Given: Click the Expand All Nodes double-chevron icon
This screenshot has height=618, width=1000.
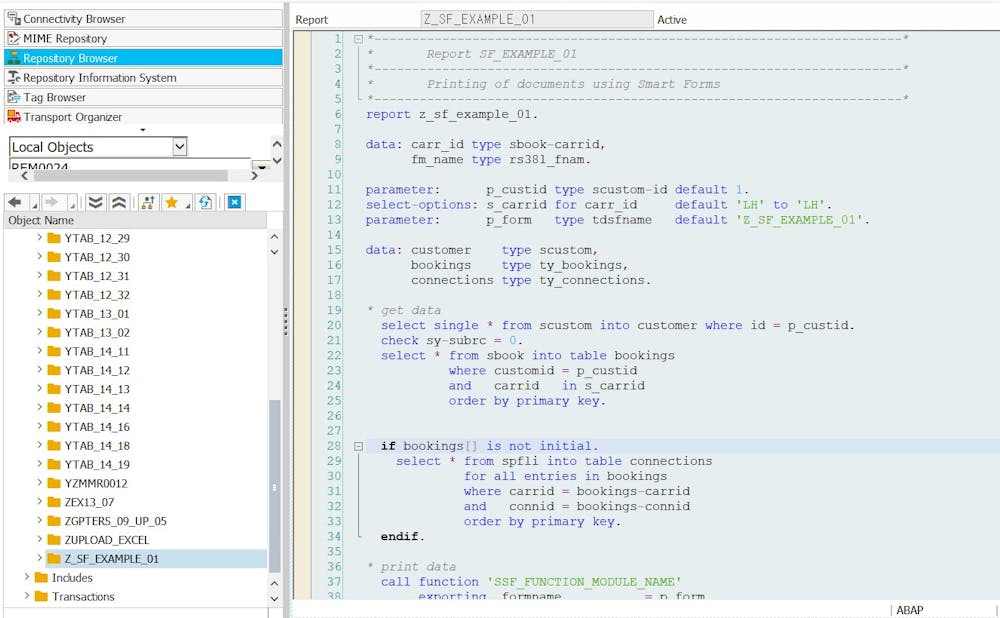Looking at the screenshot, I should pyautogui.click(x=96, y=202).
